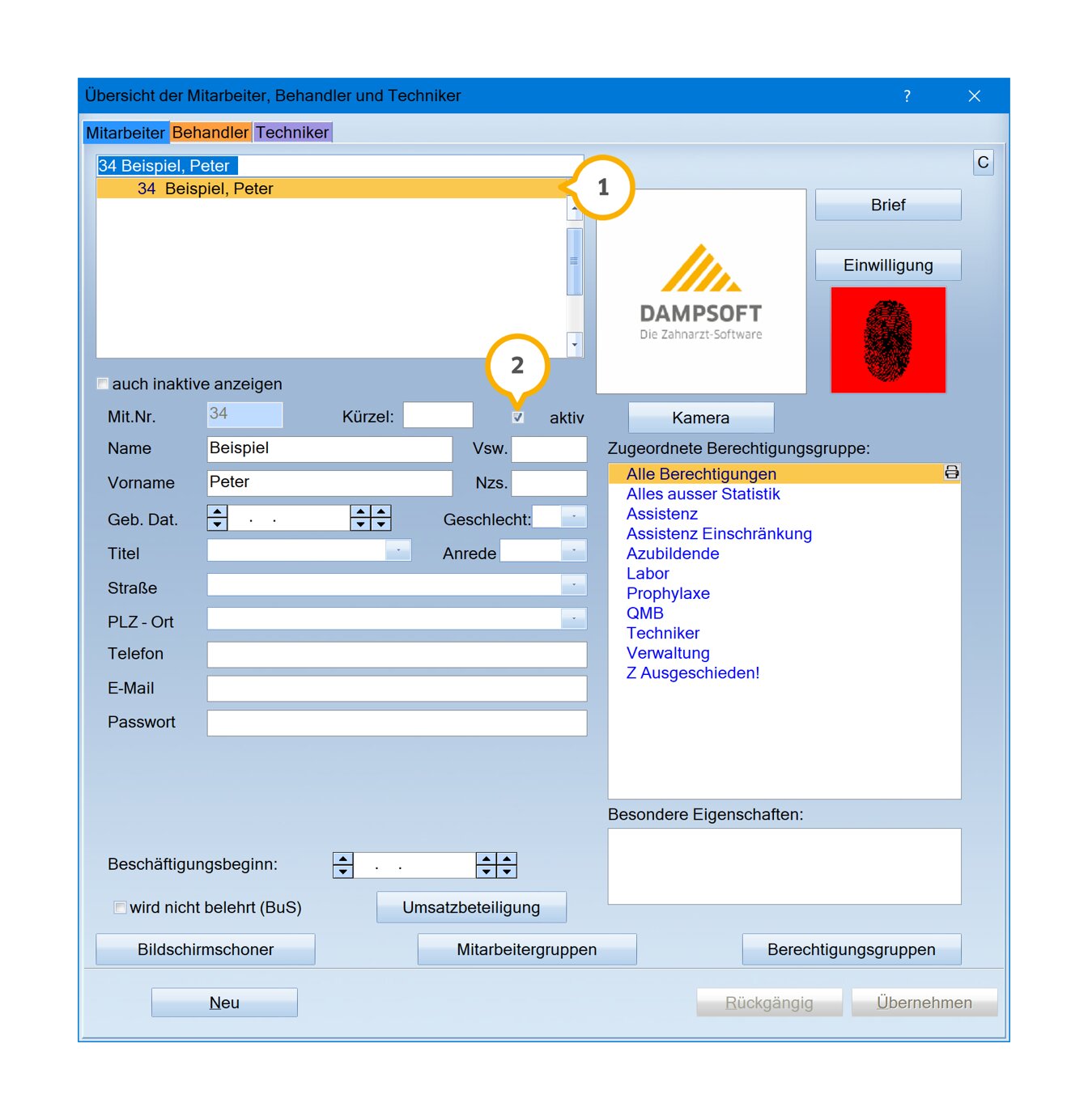The width and height of the screenshot is (1088, 1120).
Task: Click the rightmost stepper of Geb. Dat.
Action: click(x=381, y=518)
